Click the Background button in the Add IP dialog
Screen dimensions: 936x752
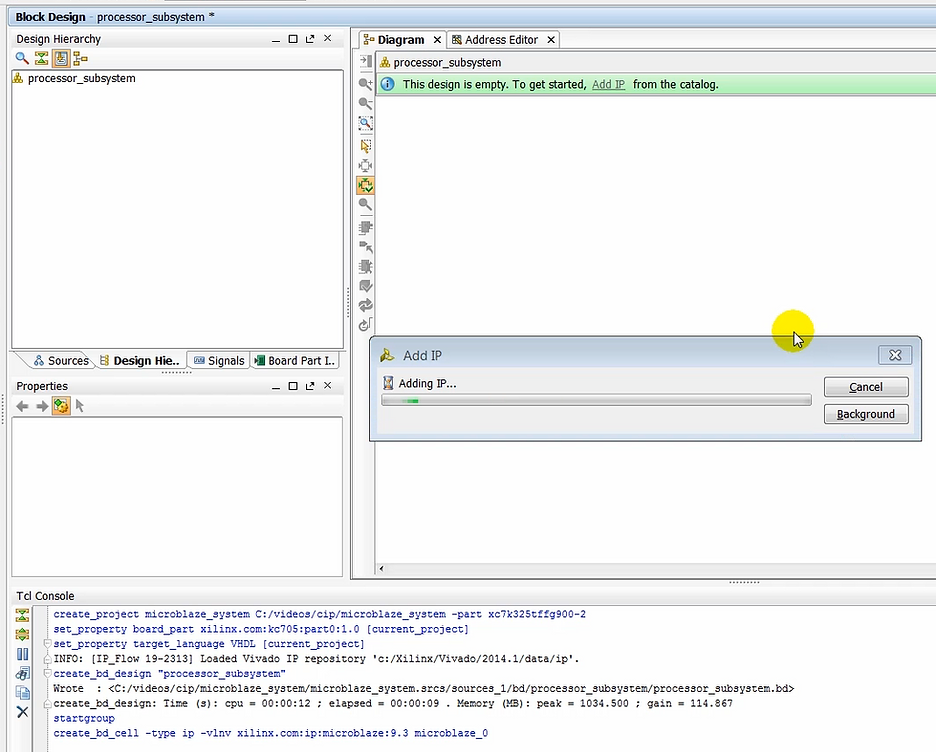(865, 414)
